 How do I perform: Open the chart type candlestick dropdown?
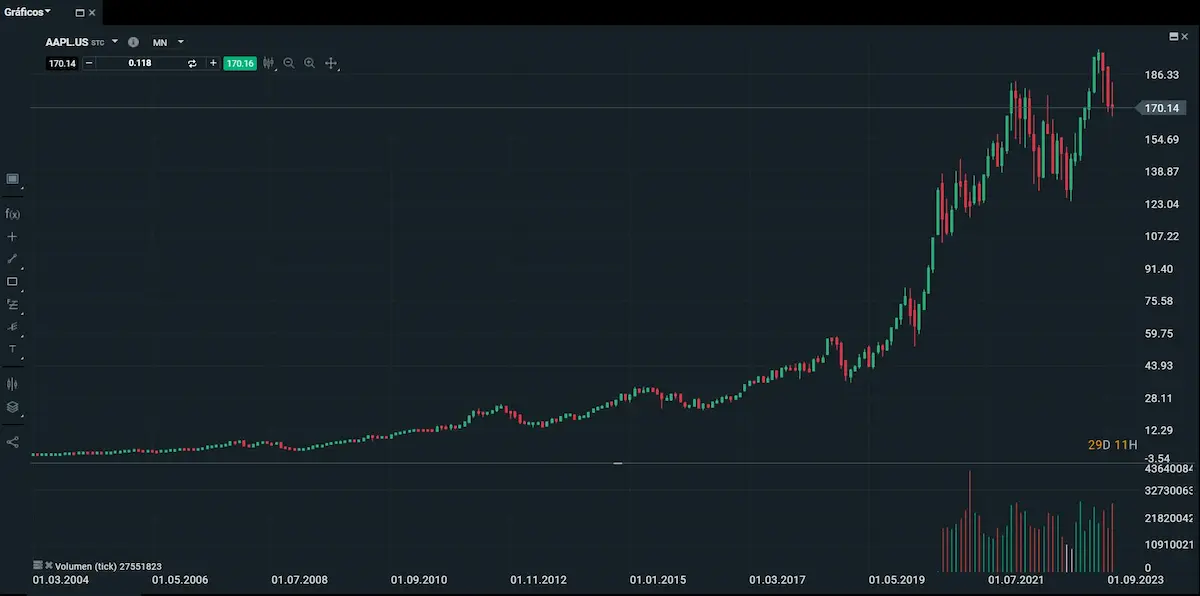click(x=268, y=63)
